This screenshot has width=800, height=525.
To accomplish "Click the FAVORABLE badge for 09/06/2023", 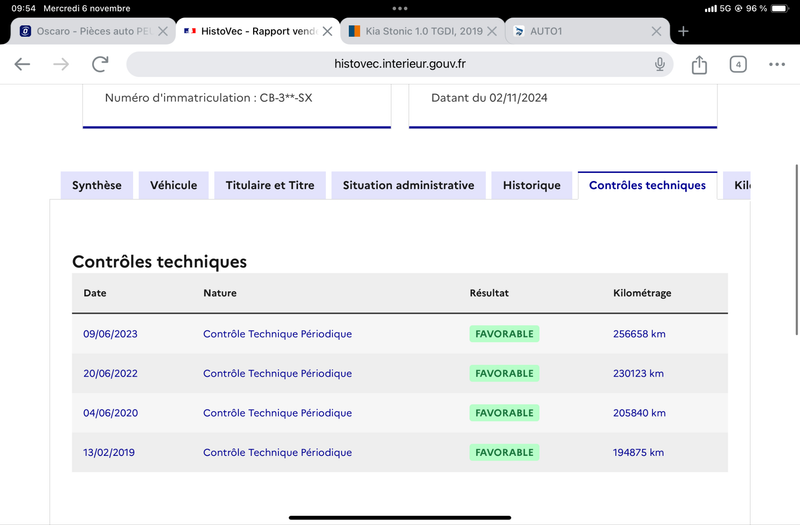I will pos(504,334).
